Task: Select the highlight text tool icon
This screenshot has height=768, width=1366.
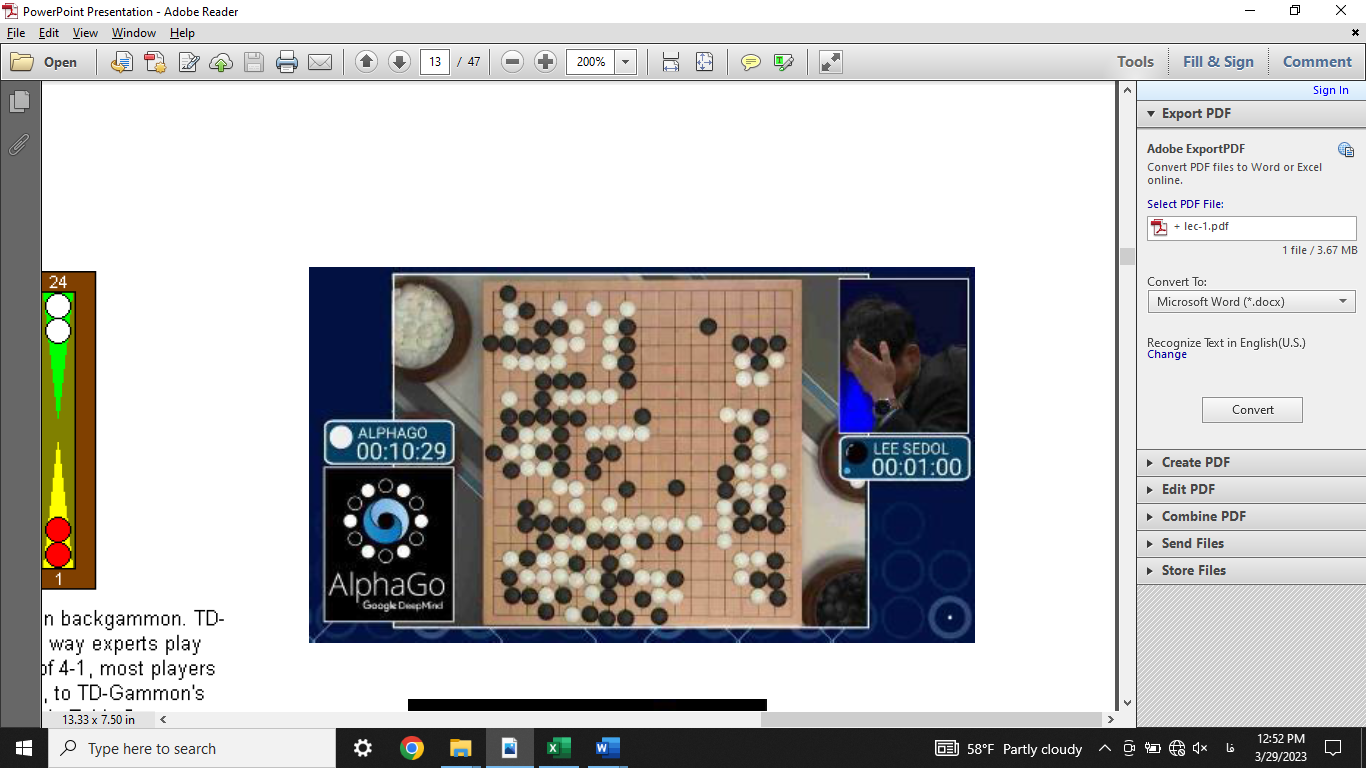Action: pyautogui.click(x=784, y=62)
